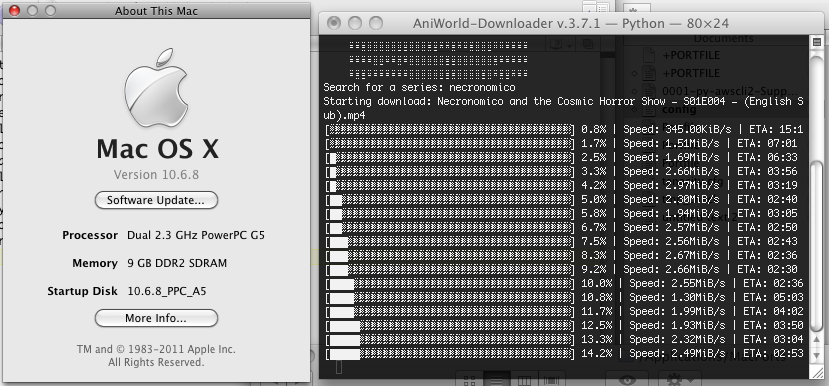Click the Version 10.6.8 text
Screen dimensions: 829x386
click(156, 174)
